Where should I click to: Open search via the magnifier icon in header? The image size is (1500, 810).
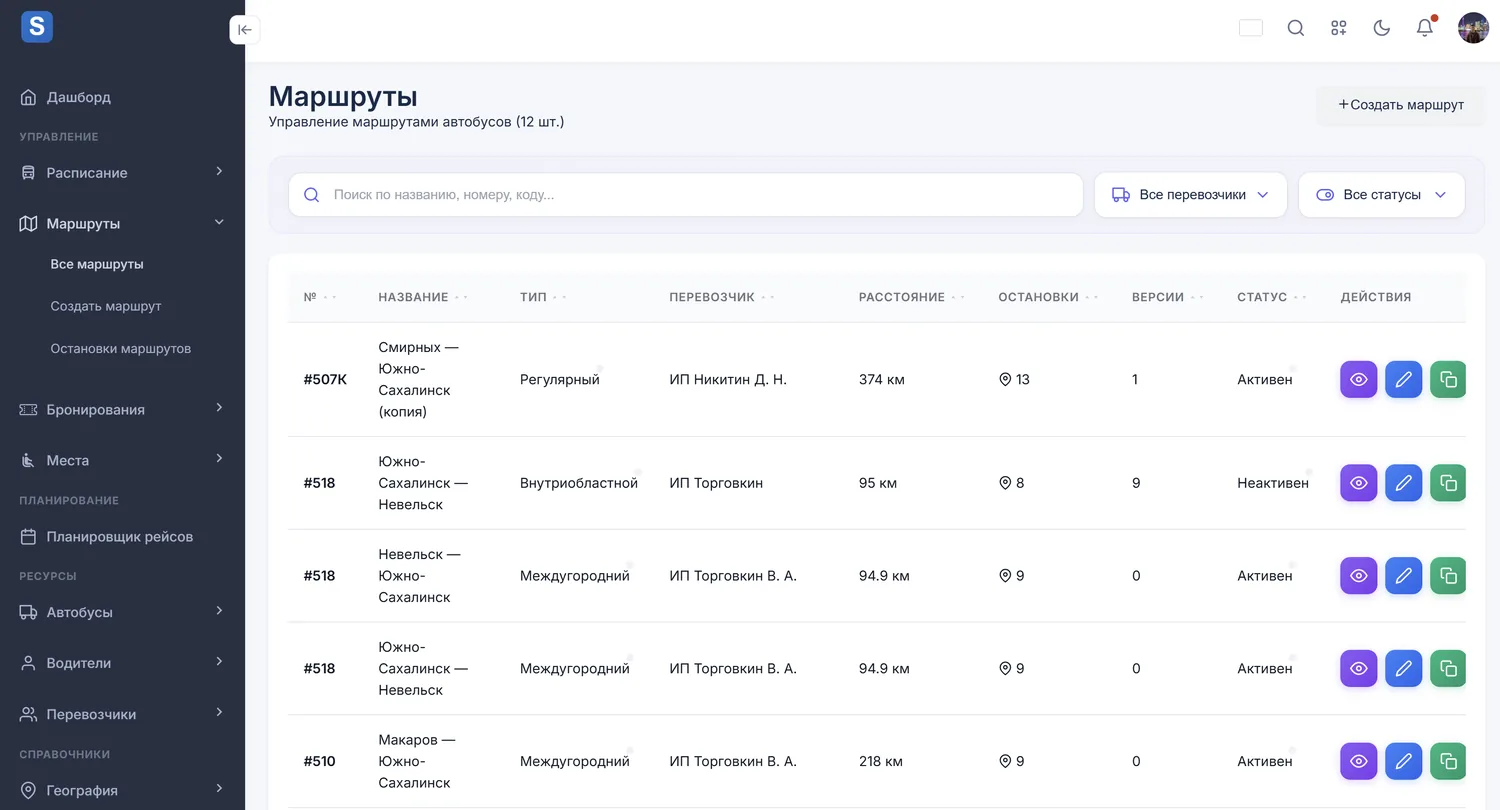click(1295, 28)
